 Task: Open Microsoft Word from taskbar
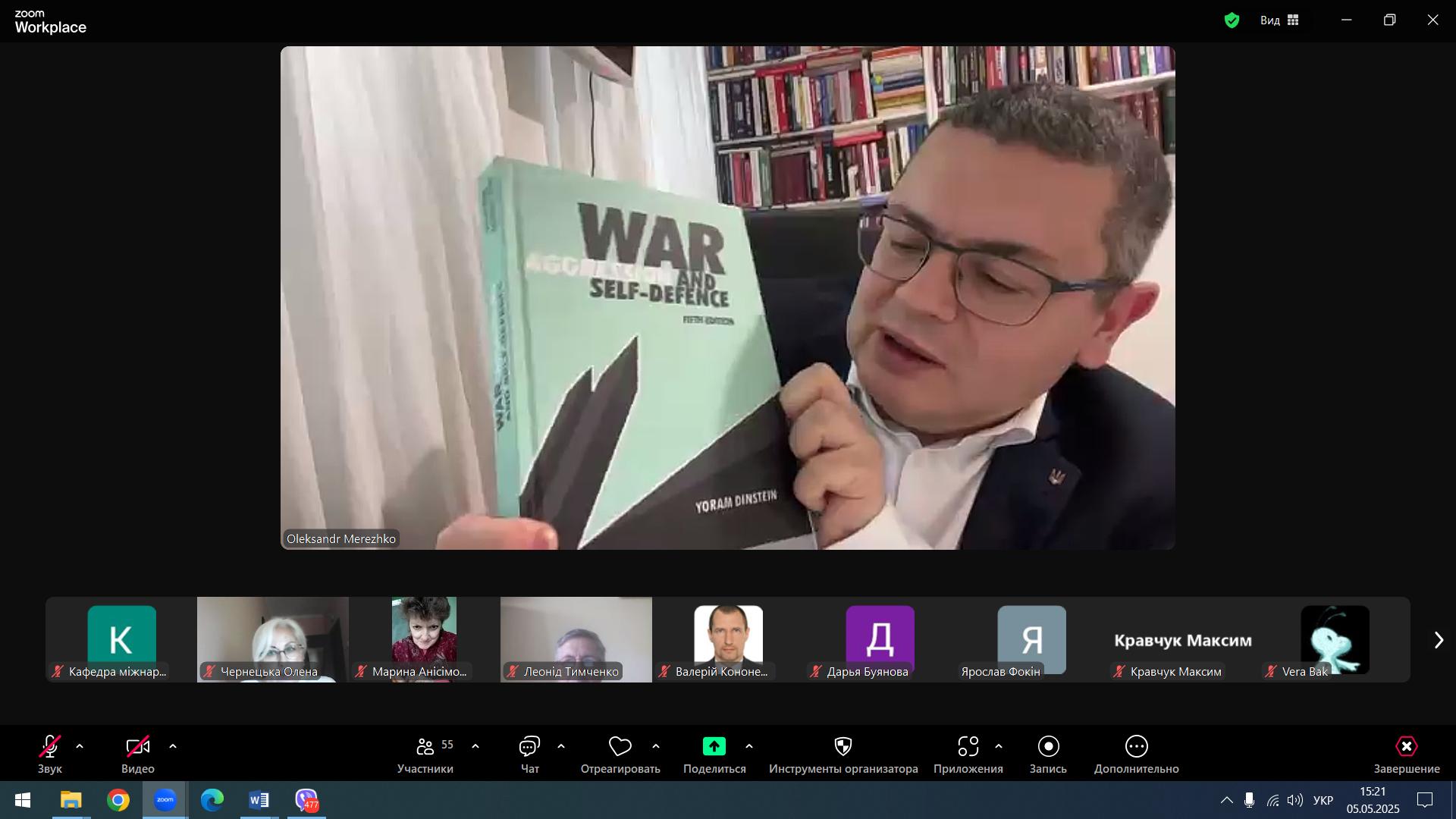(259, 800)
